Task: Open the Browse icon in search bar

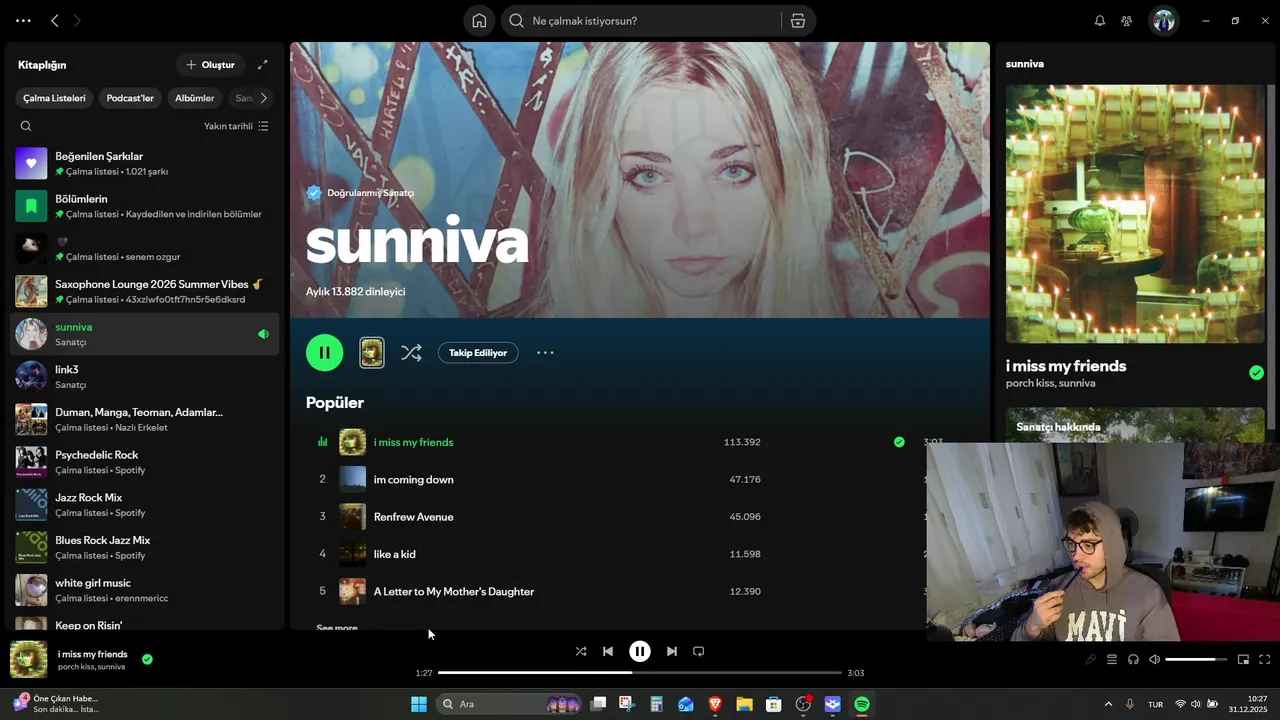Action: click(798, 21)
